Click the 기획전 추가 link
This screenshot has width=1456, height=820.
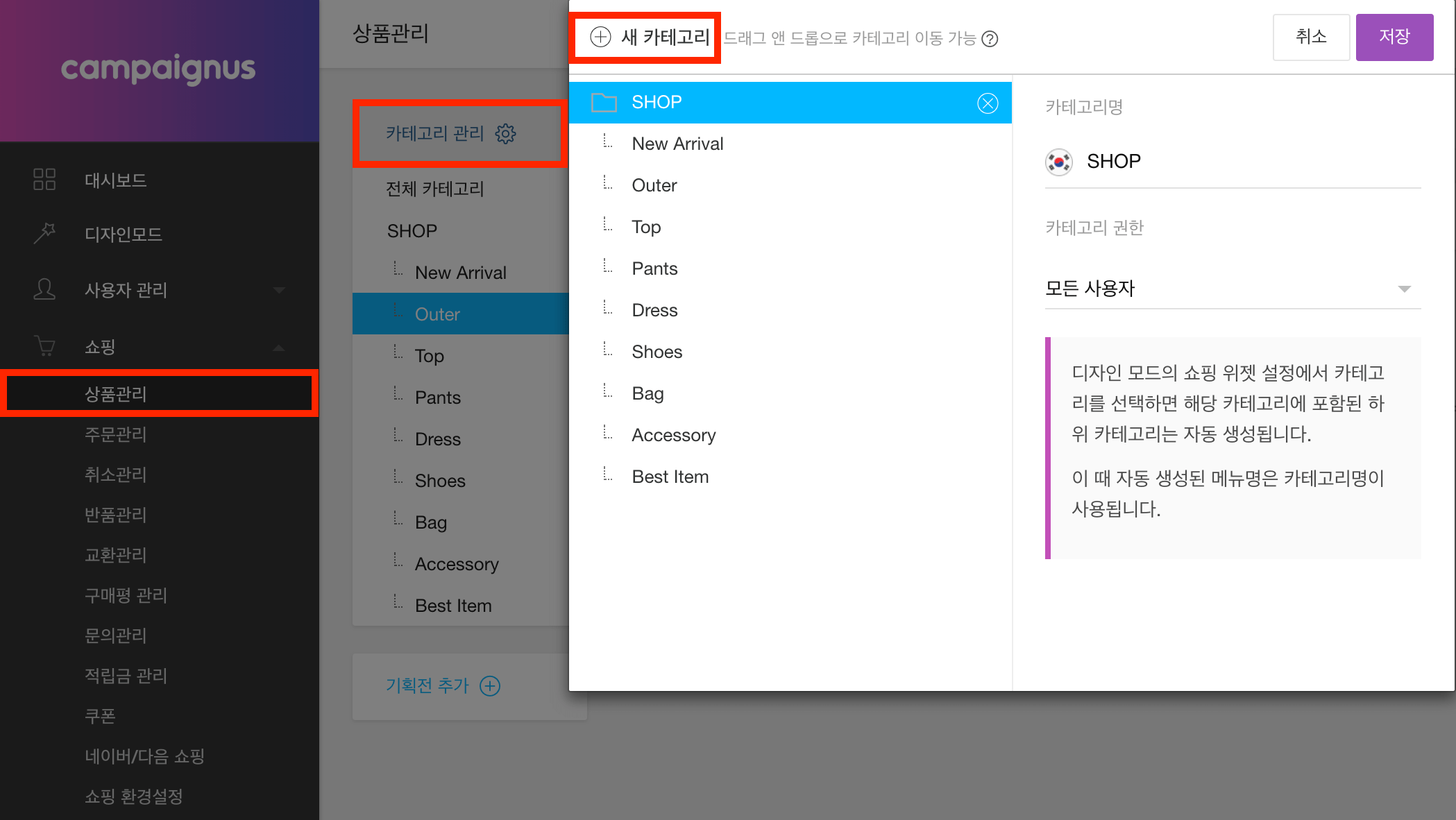click(428, 686)
